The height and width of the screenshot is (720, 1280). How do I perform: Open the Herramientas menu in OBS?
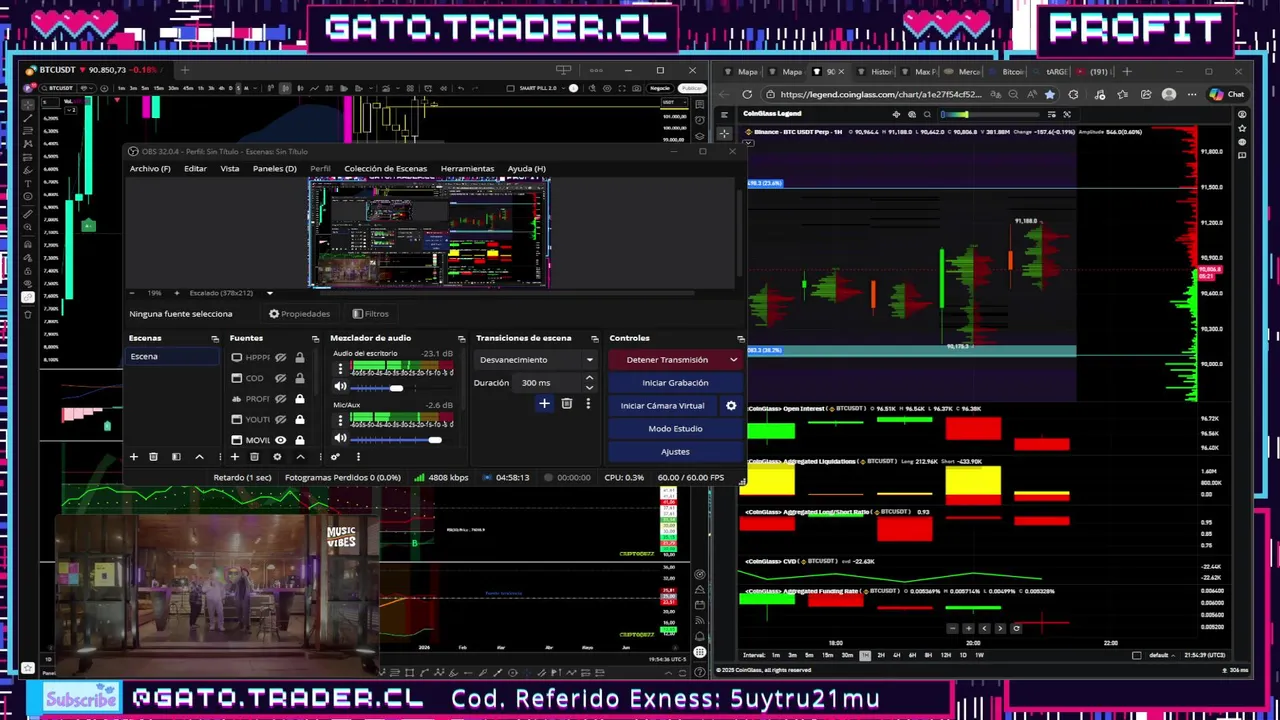tap(467, 169)
